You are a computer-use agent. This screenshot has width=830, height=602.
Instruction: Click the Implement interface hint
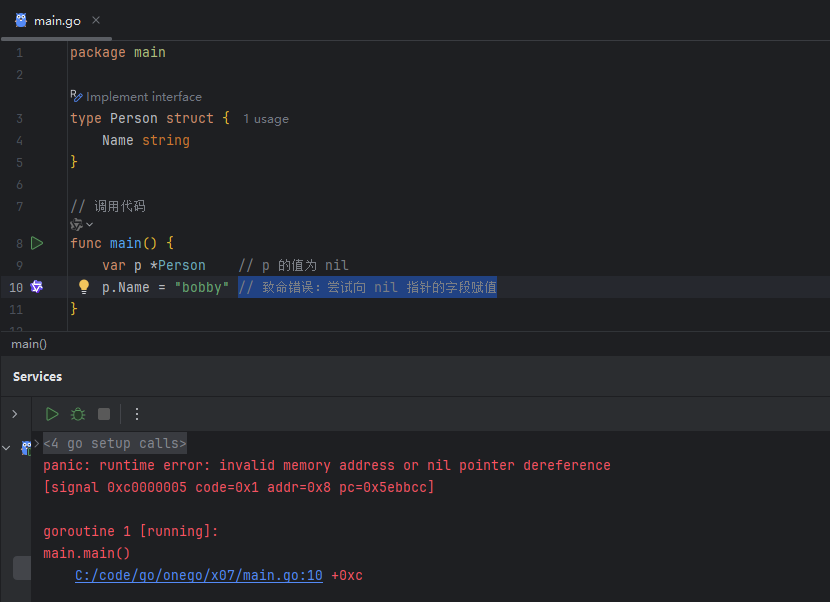[143, 97]
